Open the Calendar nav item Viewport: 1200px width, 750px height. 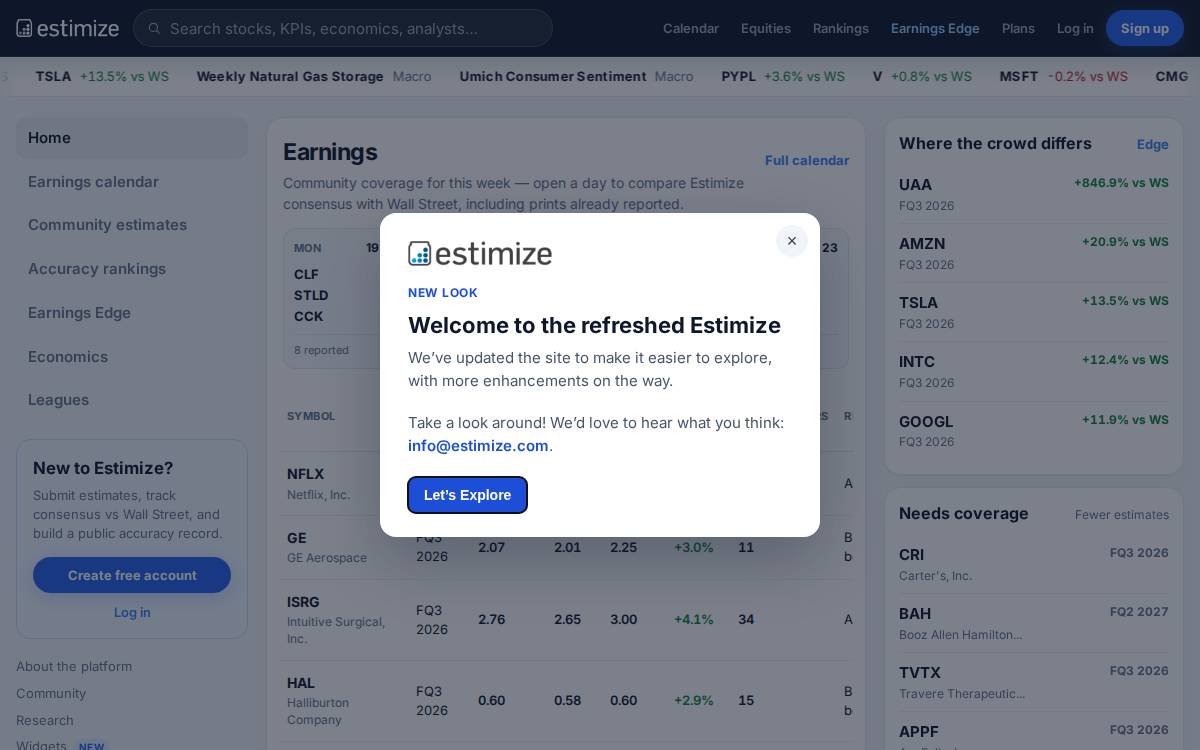[x=691, y=28]
